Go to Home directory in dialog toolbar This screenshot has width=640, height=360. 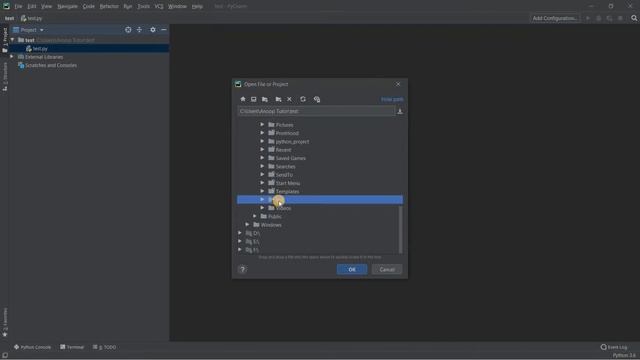point(243,99)
